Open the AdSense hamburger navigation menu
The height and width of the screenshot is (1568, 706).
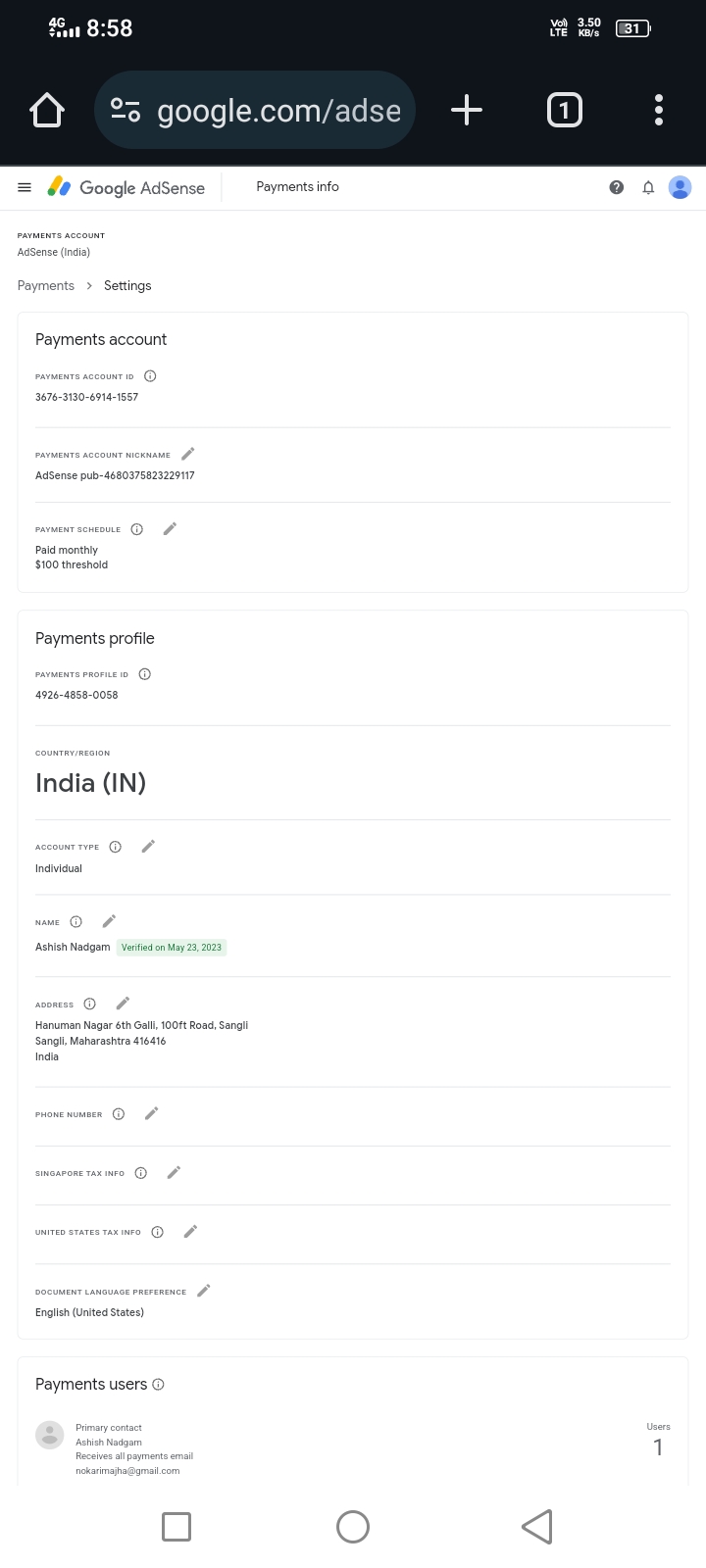25,187
